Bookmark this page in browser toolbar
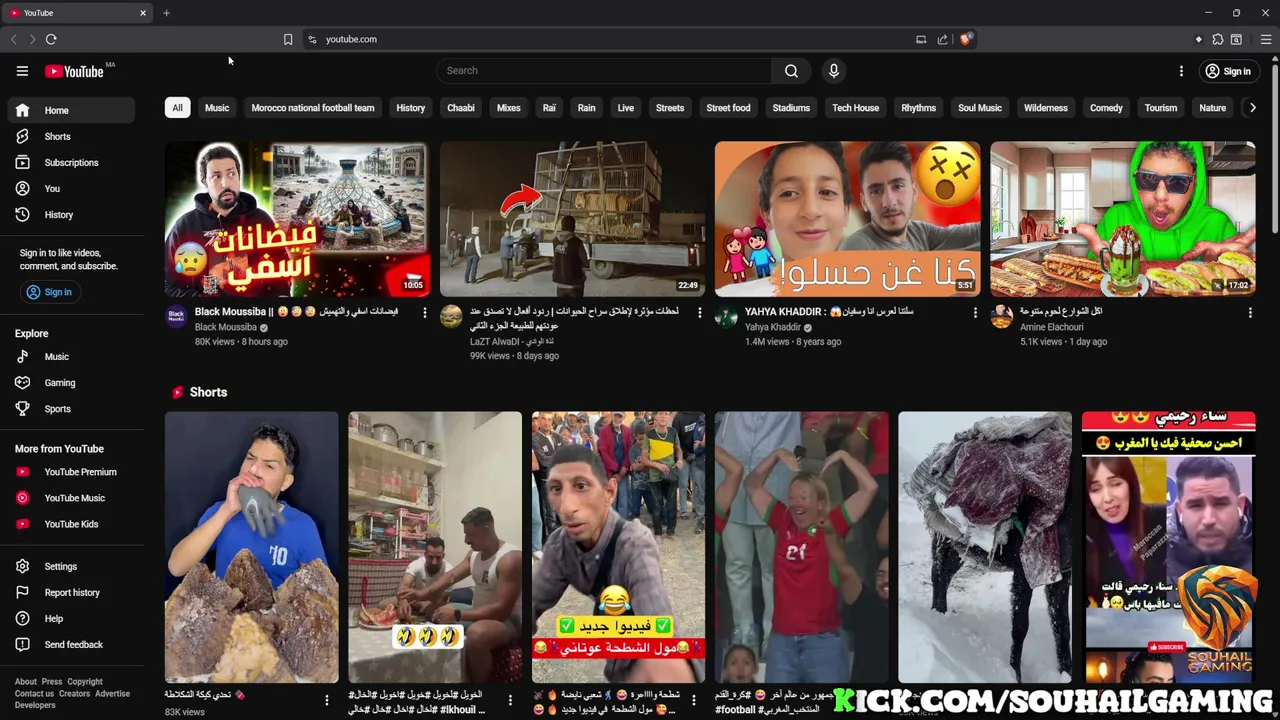Image resolution: width=1280 pixels, height=720 pixels. click(x=288, y=39)
